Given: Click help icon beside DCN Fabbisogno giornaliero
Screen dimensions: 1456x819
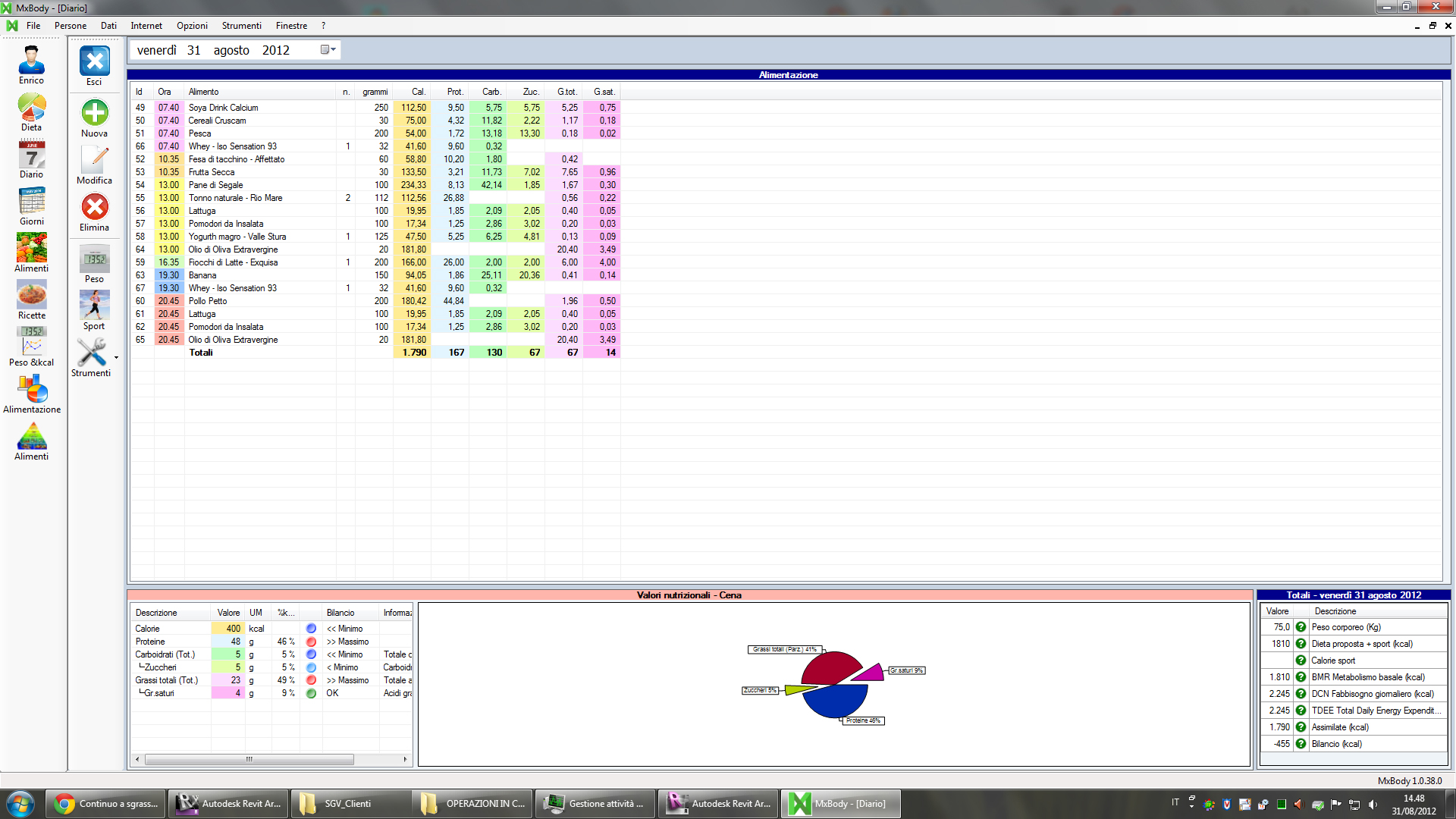Looking at the screenshot, I should click(1301, 694).
